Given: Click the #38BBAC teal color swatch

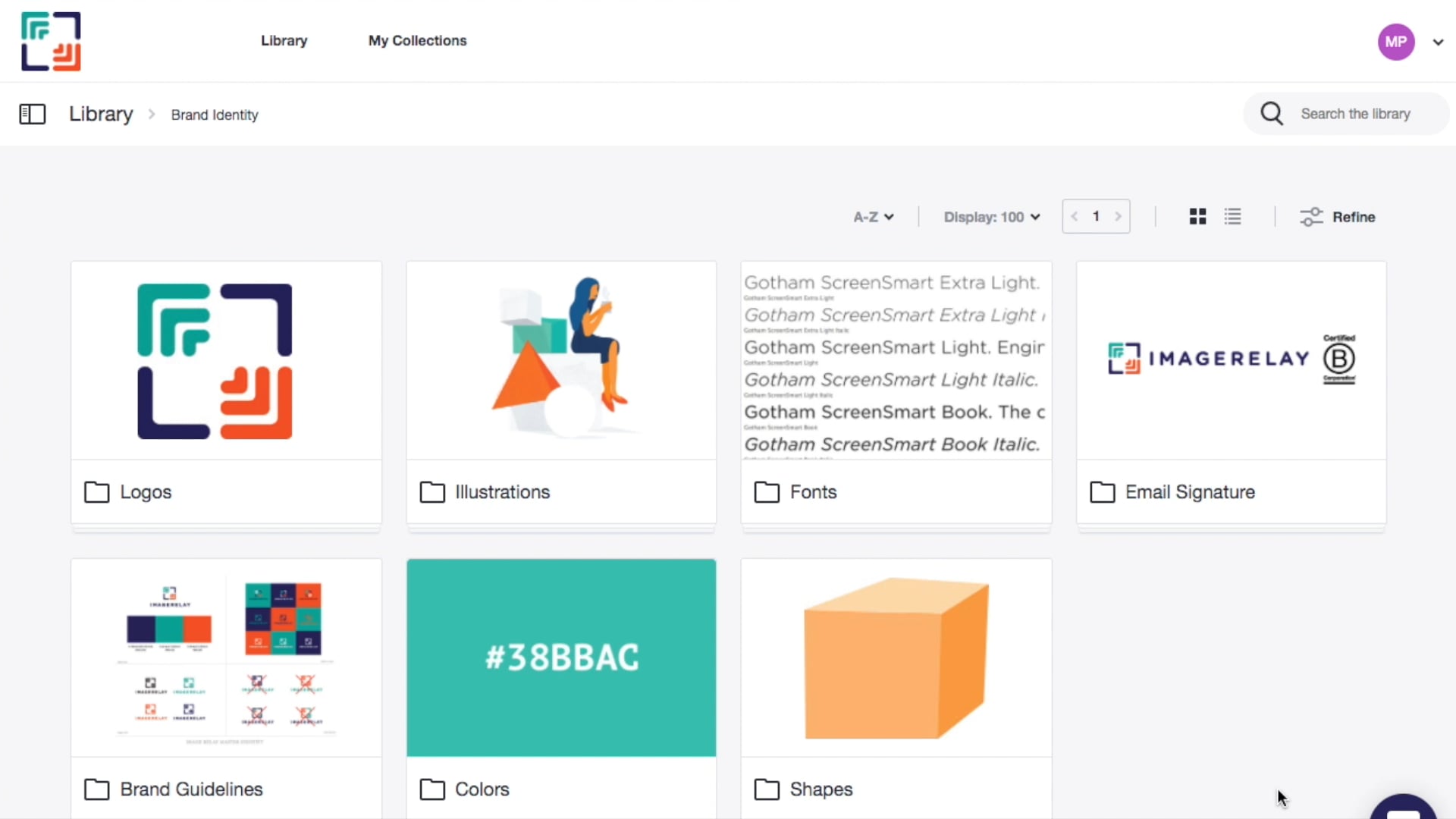Looking at the screenshot, I should pos(561,658).
